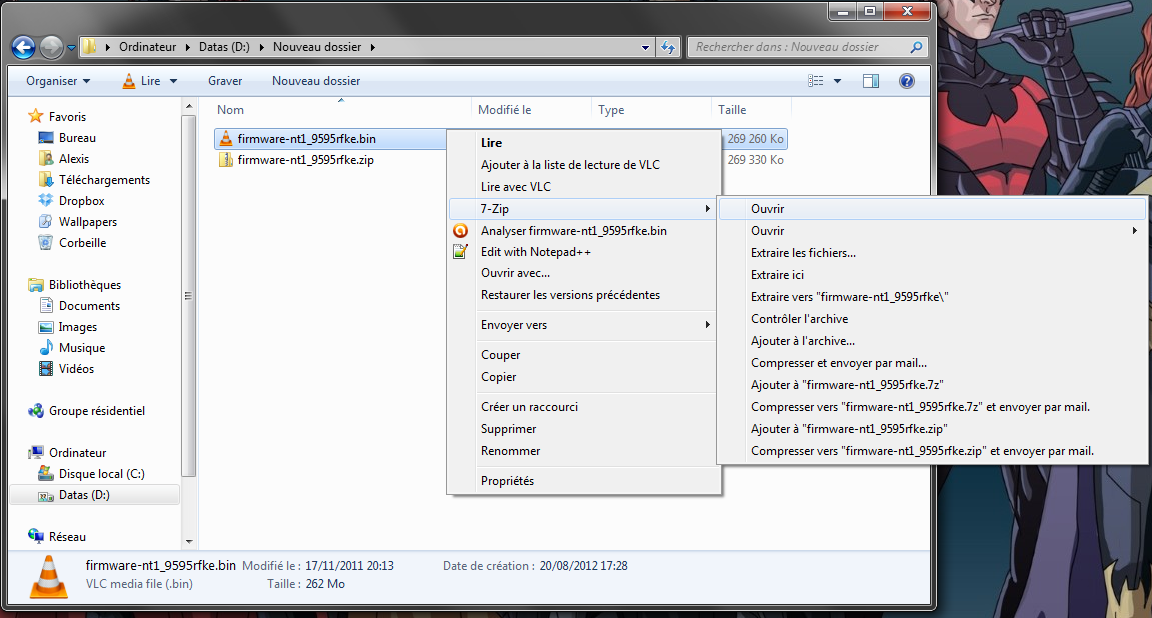Click the Réseau network icon
Viewport: 1152px width, 618px height.
[x=35, y=536]
